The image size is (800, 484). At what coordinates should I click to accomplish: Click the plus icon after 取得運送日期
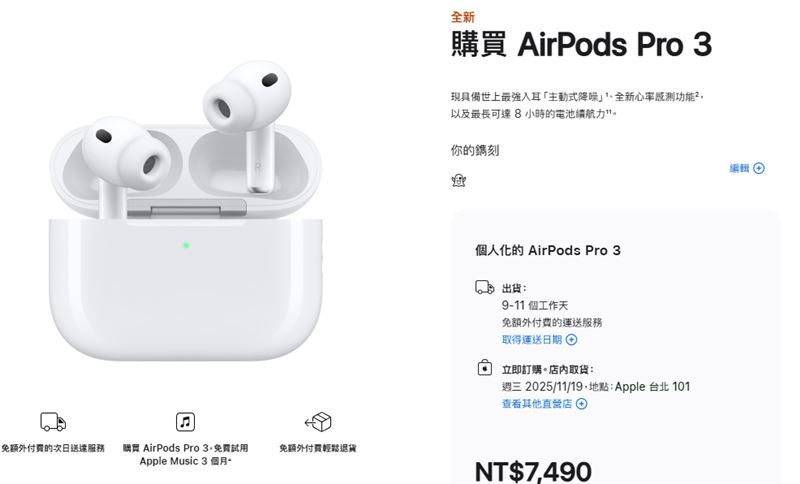coord(571,340)
